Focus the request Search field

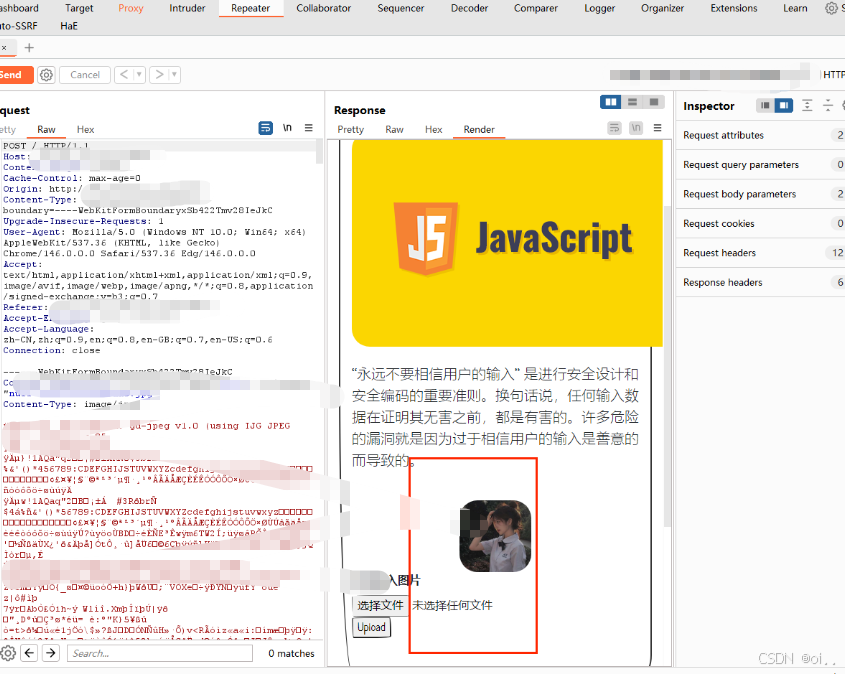tap(160, 653)
